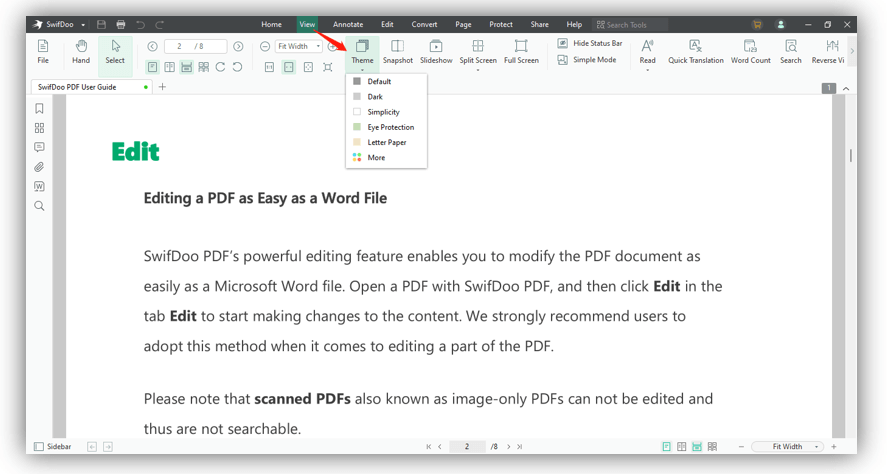Launch Quick Translation

pos(696,51)
